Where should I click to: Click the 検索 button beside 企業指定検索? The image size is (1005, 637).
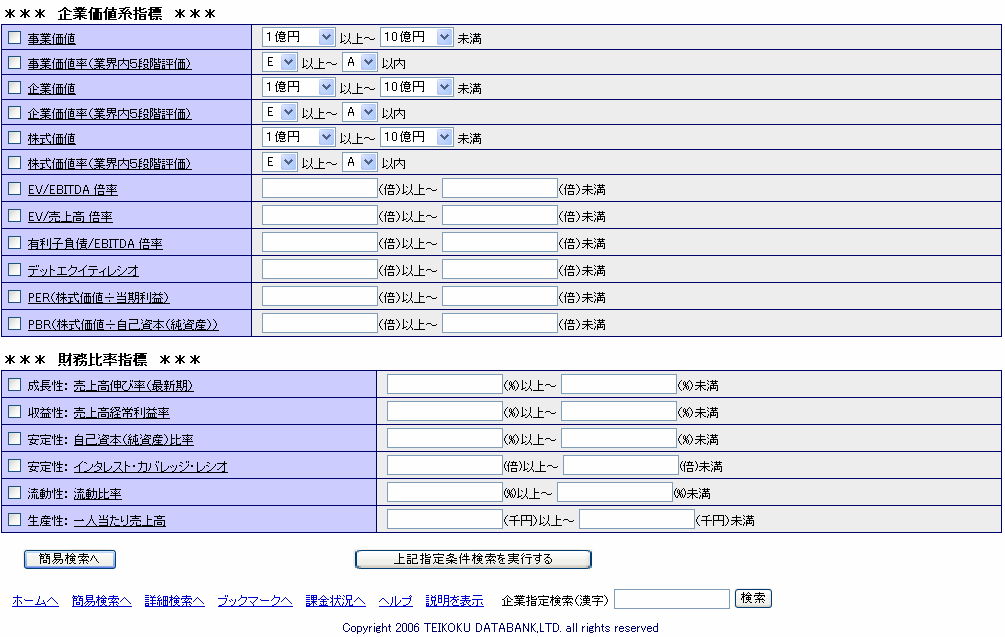click(x=753, y=599)
